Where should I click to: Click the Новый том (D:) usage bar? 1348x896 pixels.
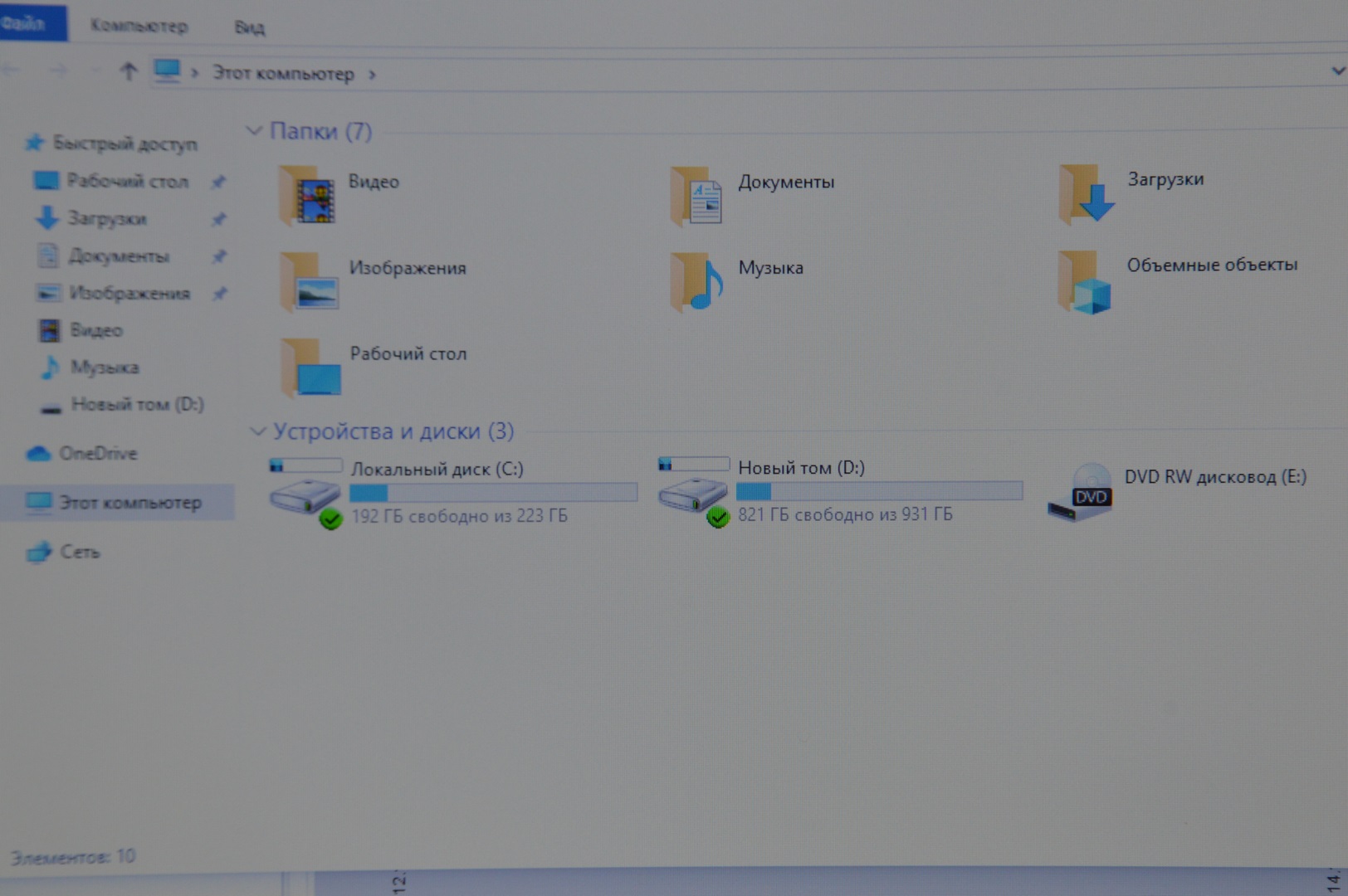pos(879,492)
